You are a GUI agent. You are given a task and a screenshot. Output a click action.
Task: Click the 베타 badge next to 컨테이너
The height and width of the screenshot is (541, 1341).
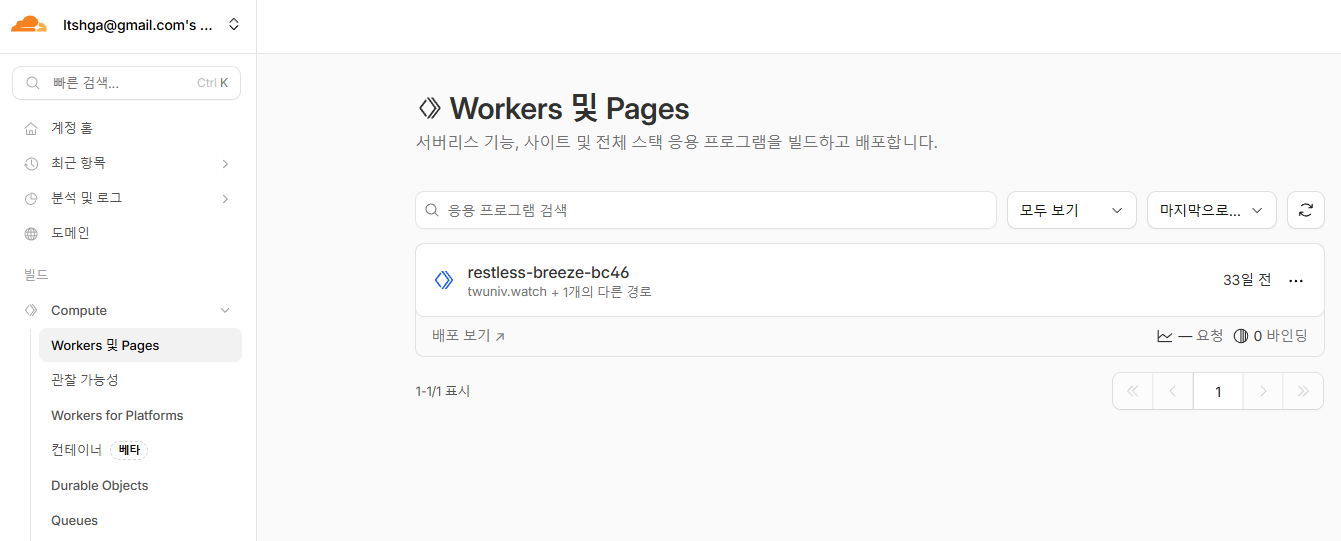tap(129, 450)
